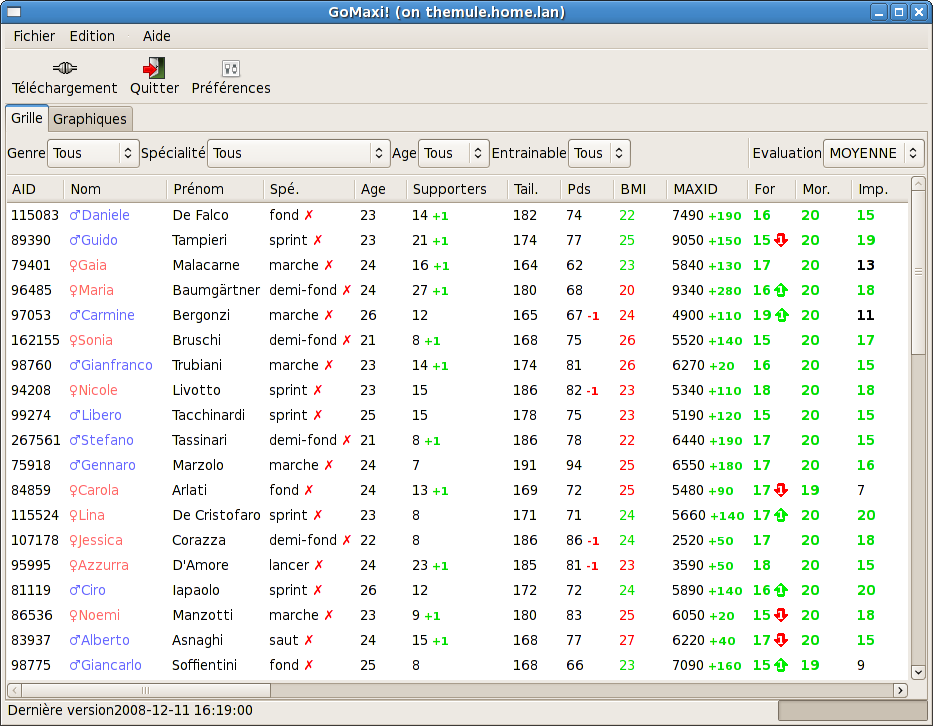
Task: Click red X mark in Carola's fond row
Action: (x=309, y=490)
